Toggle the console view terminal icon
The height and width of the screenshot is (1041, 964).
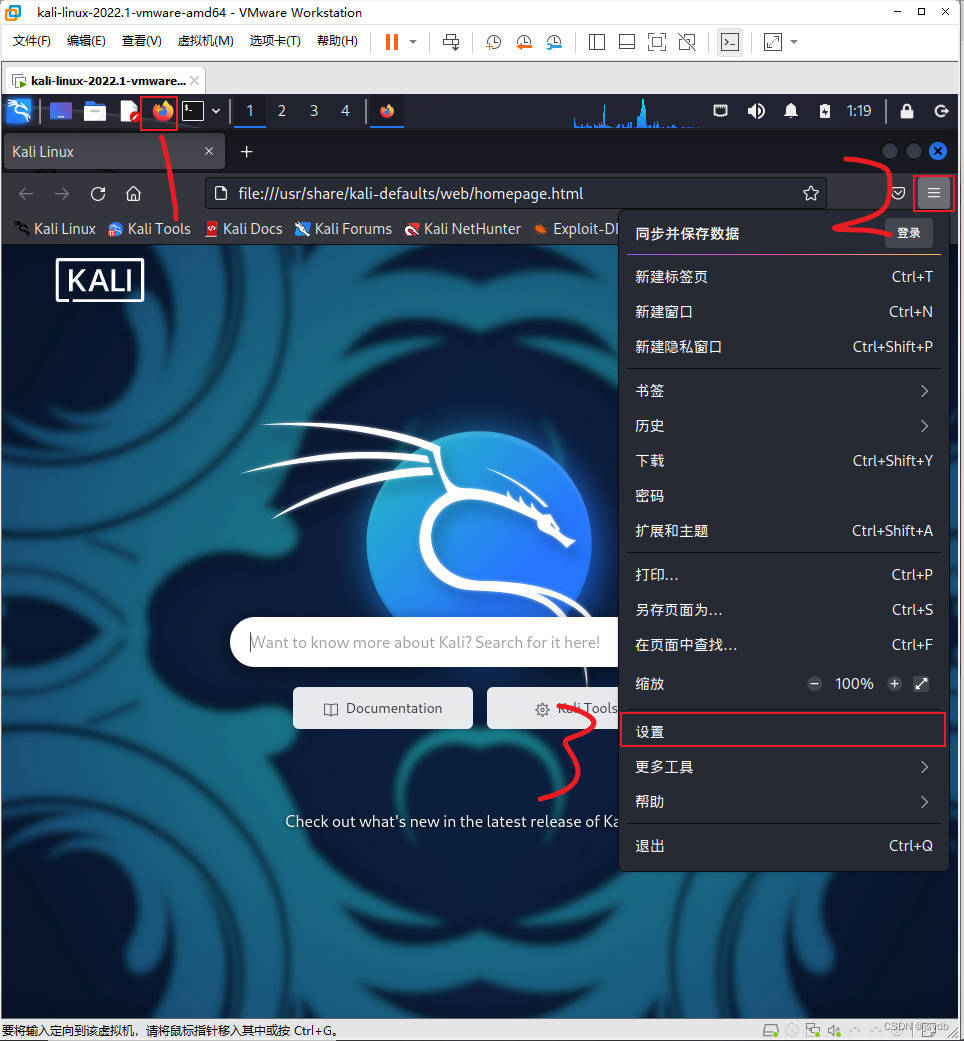point(729,41)
